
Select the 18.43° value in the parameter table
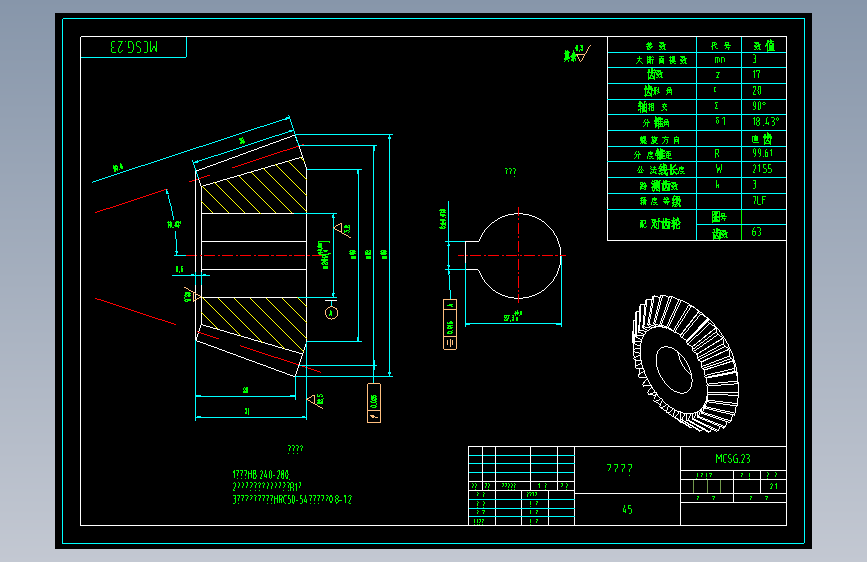click(766, 121)
